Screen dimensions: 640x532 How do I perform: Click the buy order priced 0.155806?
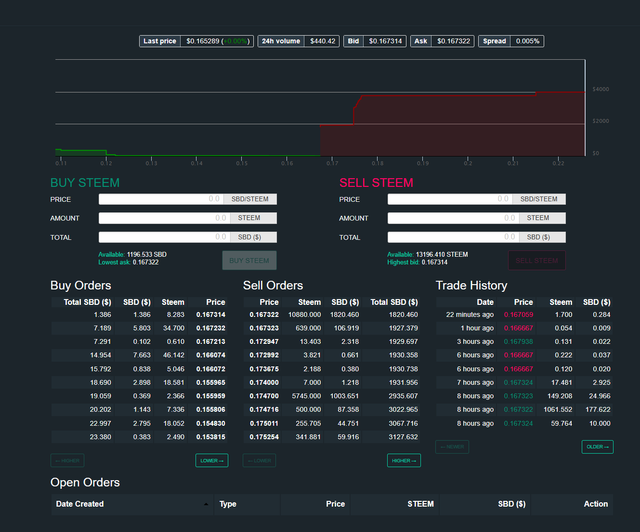pos(139,410)
